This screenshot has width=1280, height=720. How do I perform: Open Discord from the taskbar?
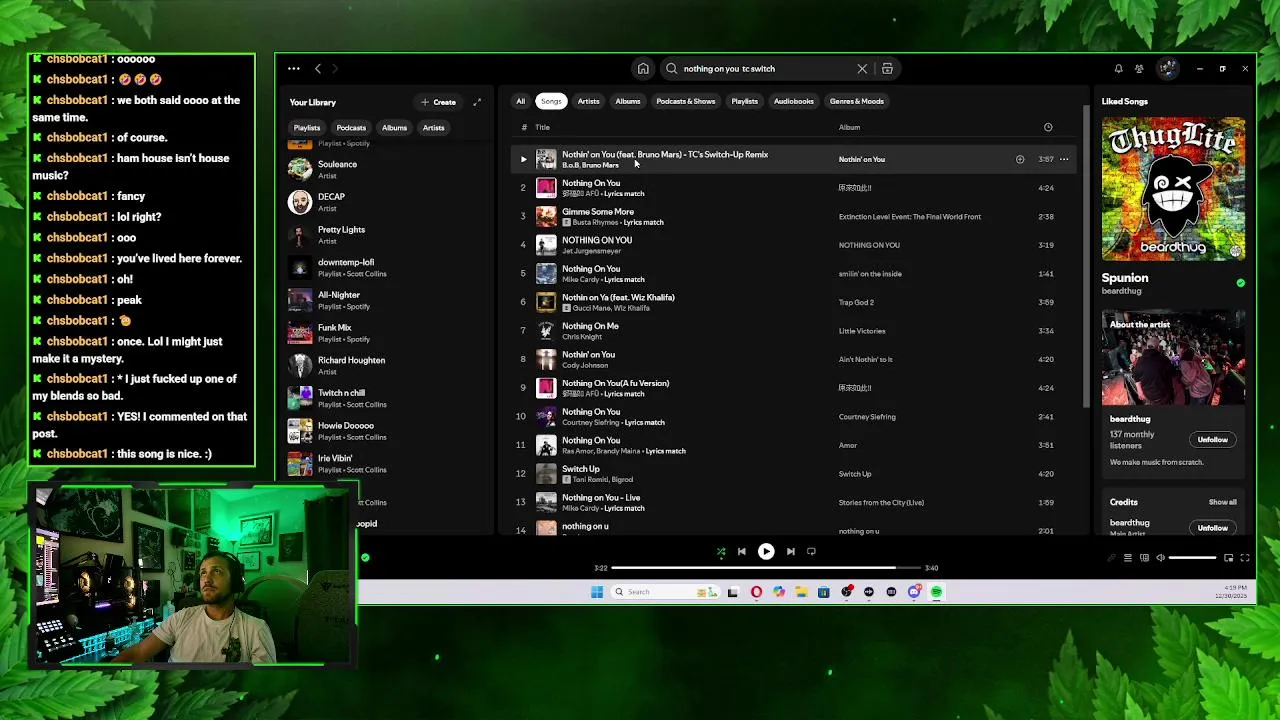pyautogui.click(x=914, y=592)
